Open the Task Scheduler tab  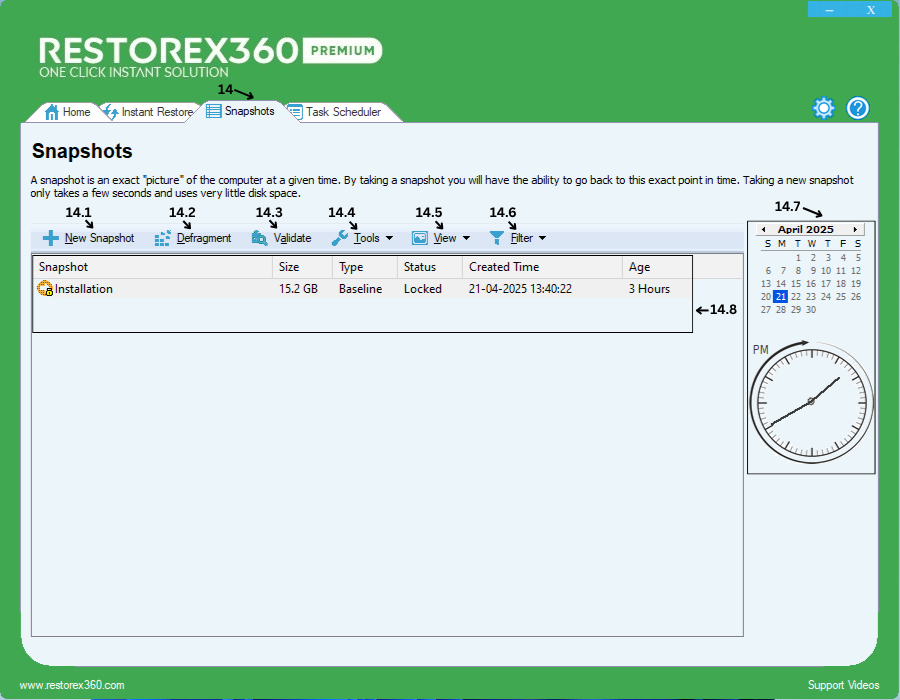click(x=342, y=112)
